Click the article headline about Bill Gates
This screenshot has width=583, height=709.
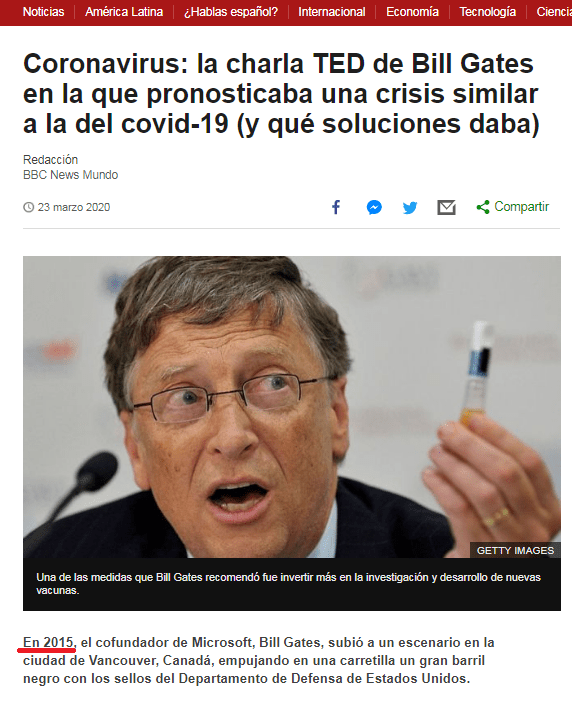(x=281, y=94)
